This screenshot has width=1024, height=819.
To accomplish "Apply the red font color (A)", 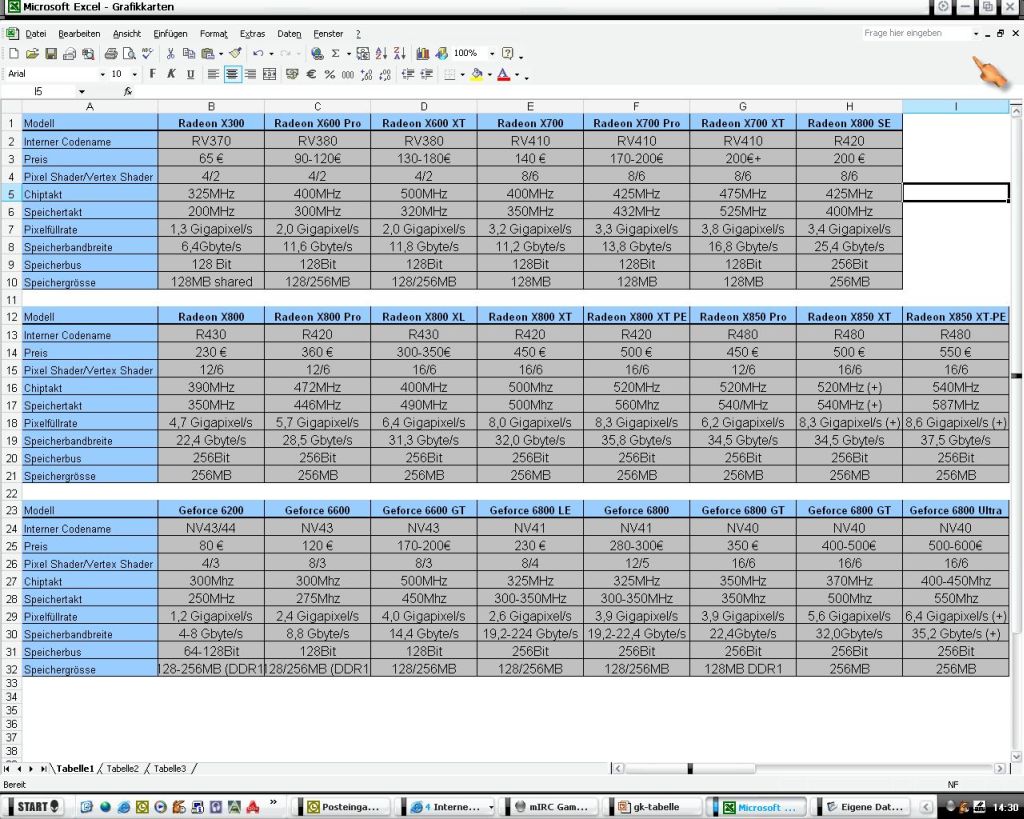I will (504, 74).
